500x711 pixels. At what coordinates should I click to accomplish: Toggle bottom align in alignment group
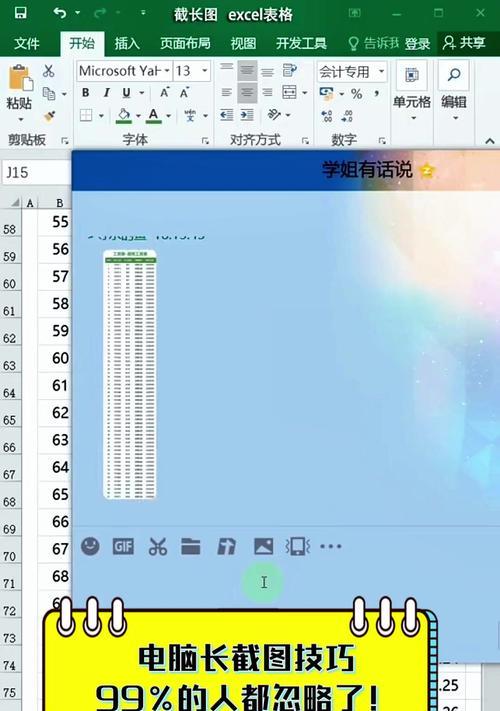[x=267, y=71]
